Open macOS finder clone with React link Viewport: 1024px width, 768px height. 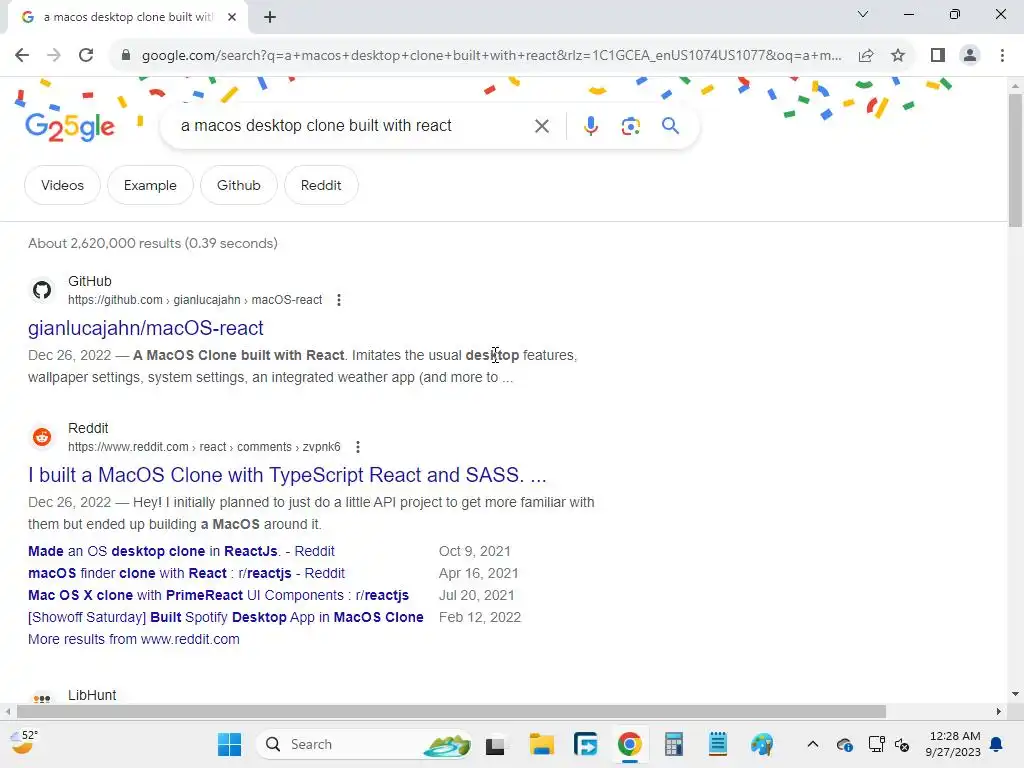tap(186, 573)
